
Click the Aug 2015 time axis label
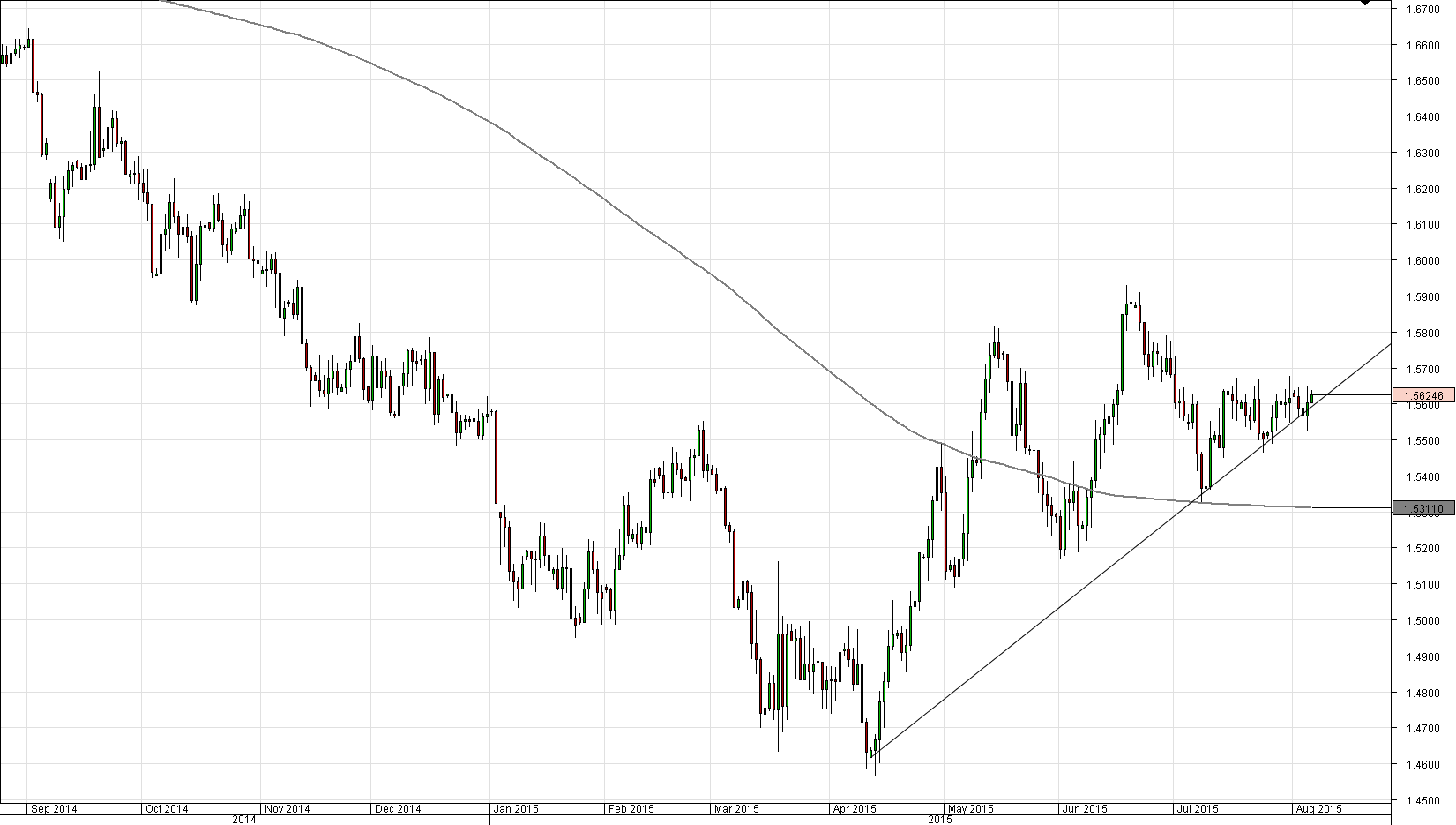tap(1318, 808)
